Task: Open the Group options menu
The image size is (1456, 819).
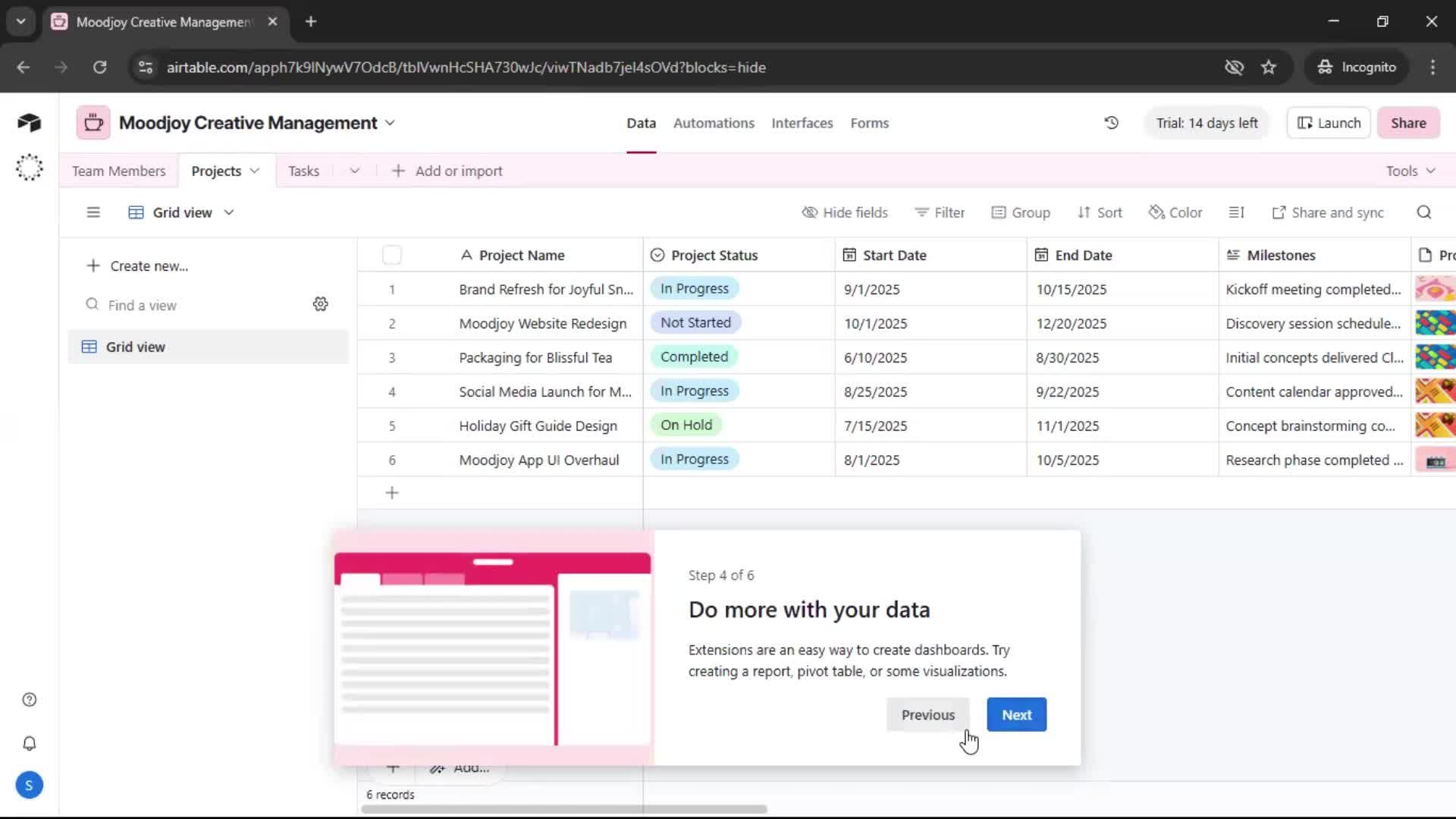Action: tap(1021, 212)
